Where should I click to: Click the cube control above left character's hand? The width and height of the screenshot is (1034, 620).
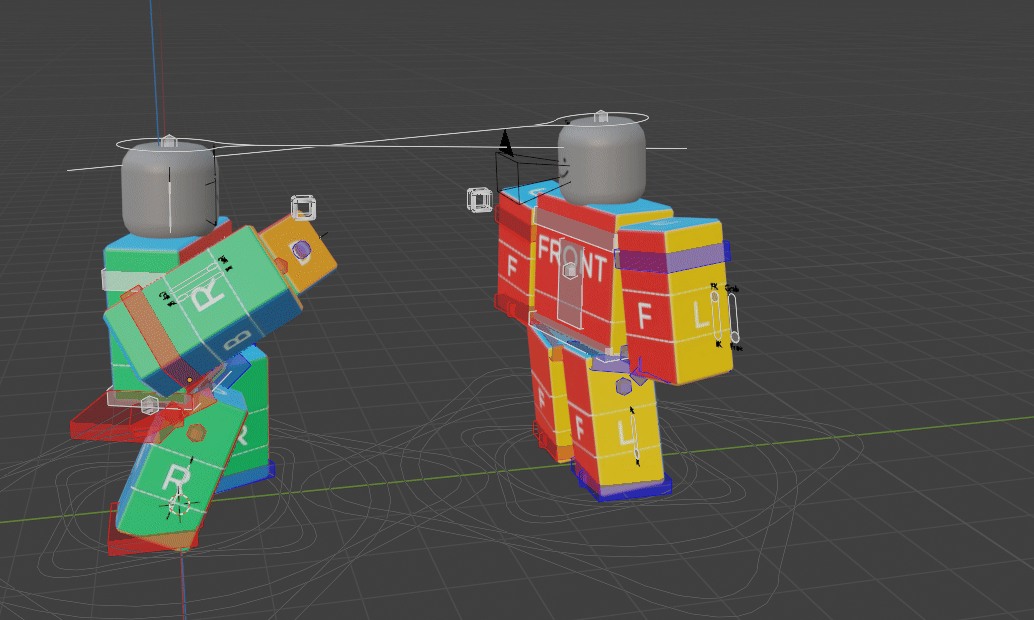(303, 207)
